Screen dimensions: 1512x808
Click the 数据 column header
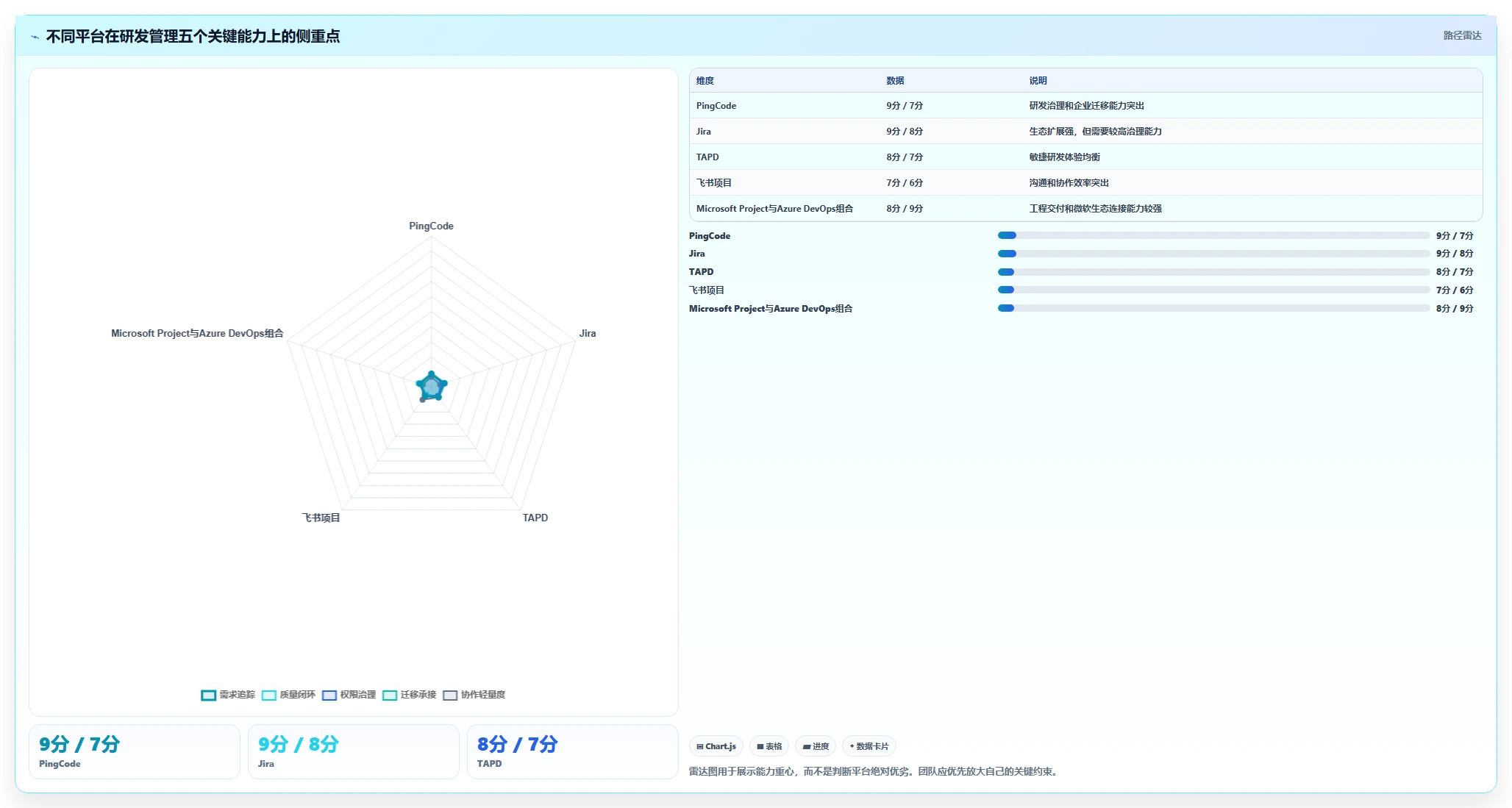pos(895,81)
